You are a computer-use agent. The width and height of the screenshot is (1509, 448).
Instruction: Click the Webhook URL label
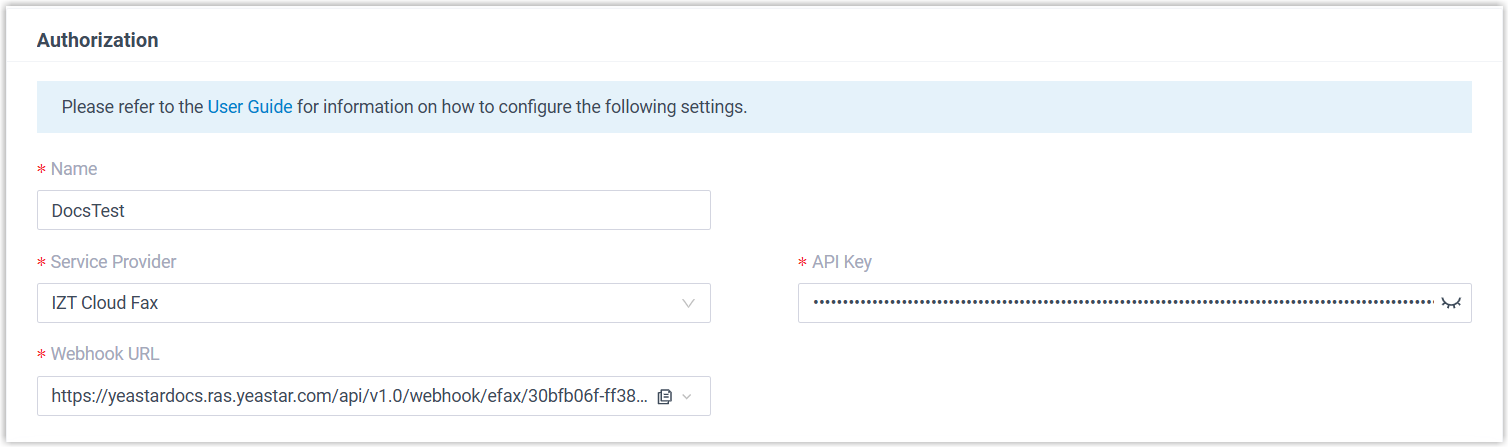pos(105,354)
